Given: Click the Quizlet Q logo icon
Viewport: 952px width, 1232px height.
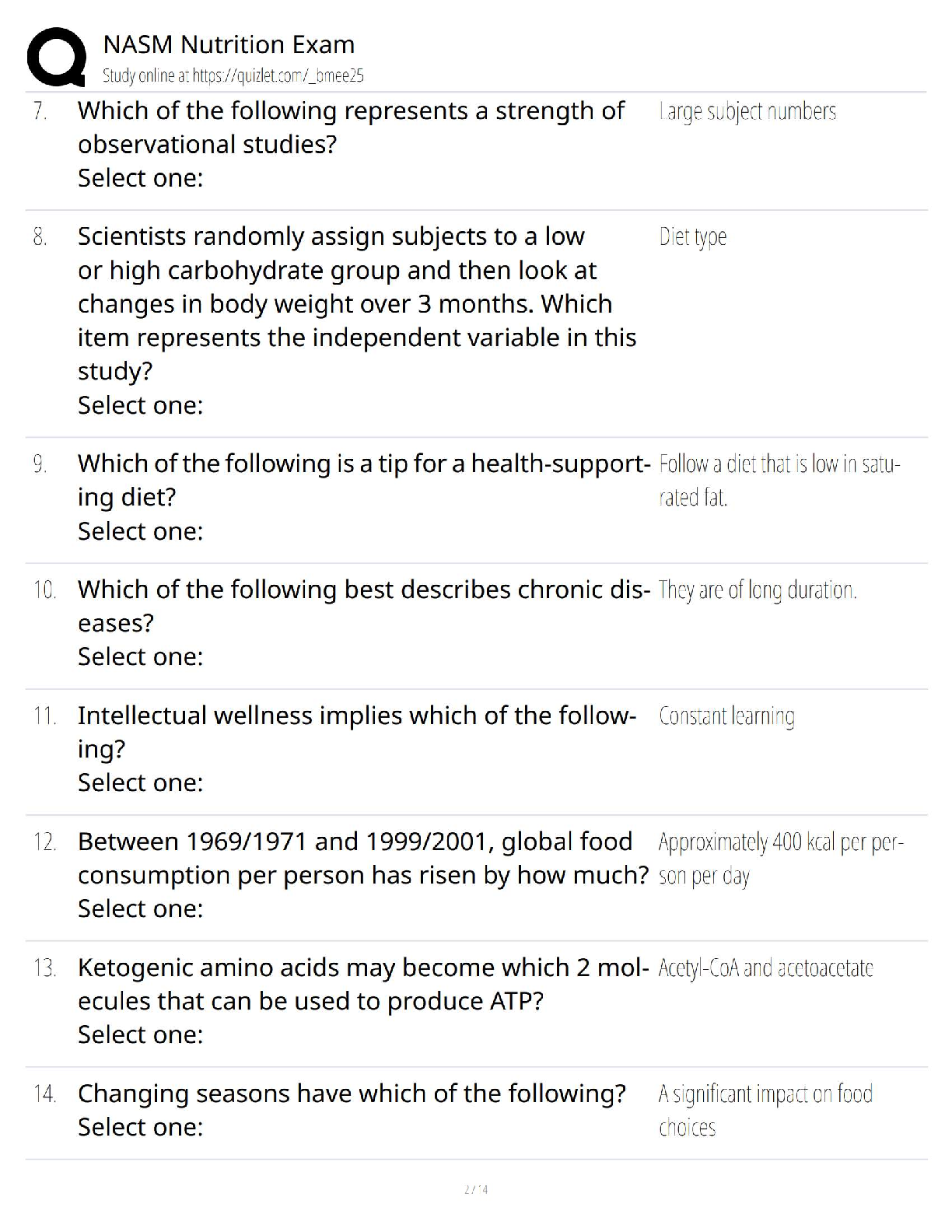Looking at the screenshot, I should 56,57.
